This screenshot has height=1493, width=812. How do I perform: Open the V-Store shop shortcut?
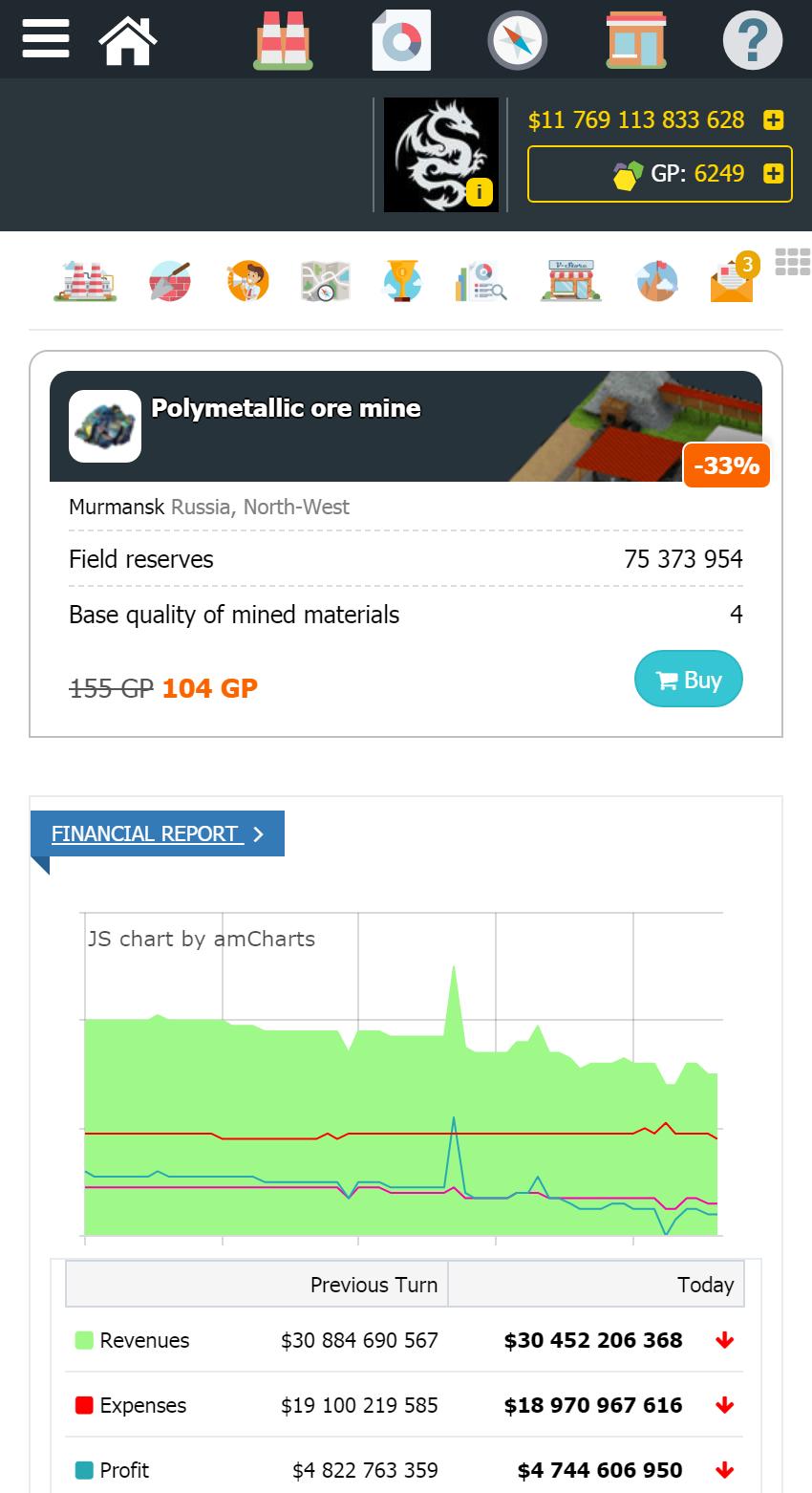pyautogui.click(x=570, y=281)
